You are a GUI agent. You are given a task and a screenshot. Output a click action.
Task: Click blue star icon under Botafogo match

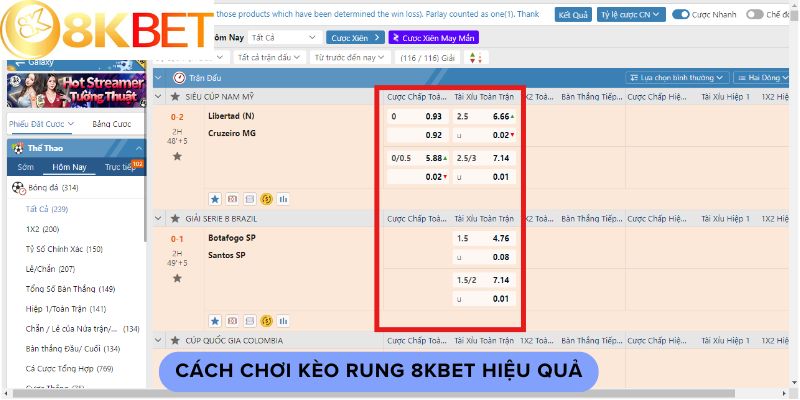[215, 321]
